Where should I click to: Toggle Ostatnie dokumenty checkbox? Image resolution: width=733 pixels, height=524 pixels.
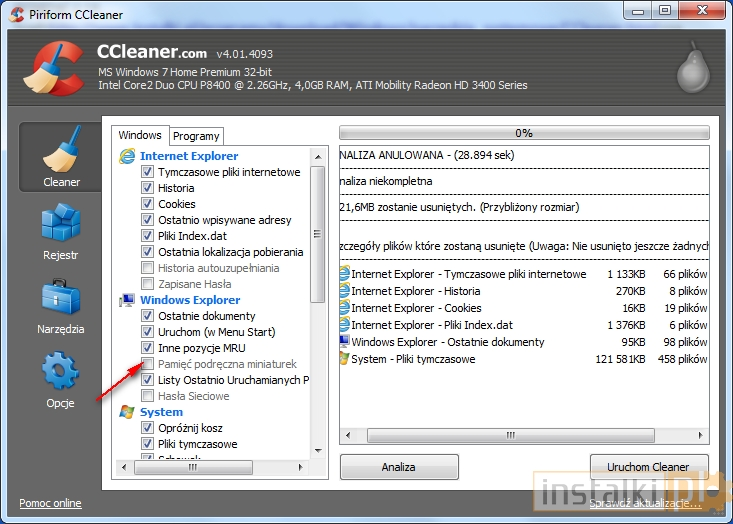coord(147,316)
